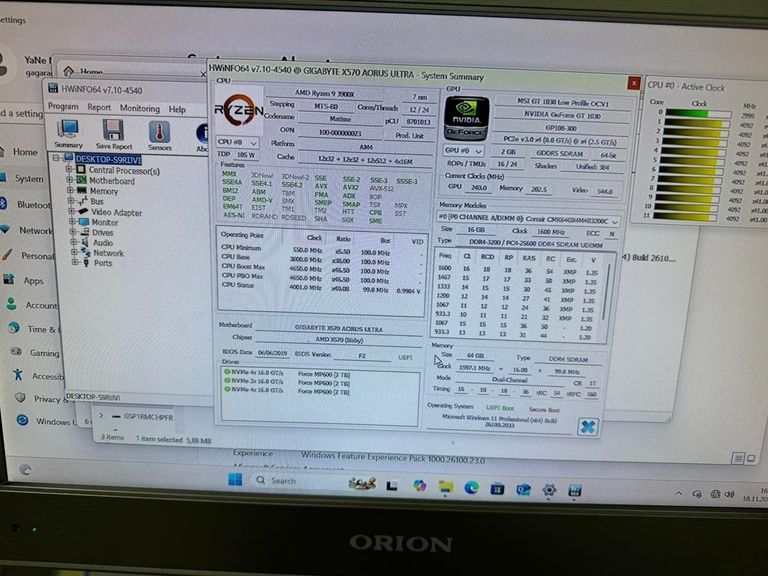Click the Motherboard chip icon in tree
Viewport: 768px width, 576px height.
[x=81, y=181]
